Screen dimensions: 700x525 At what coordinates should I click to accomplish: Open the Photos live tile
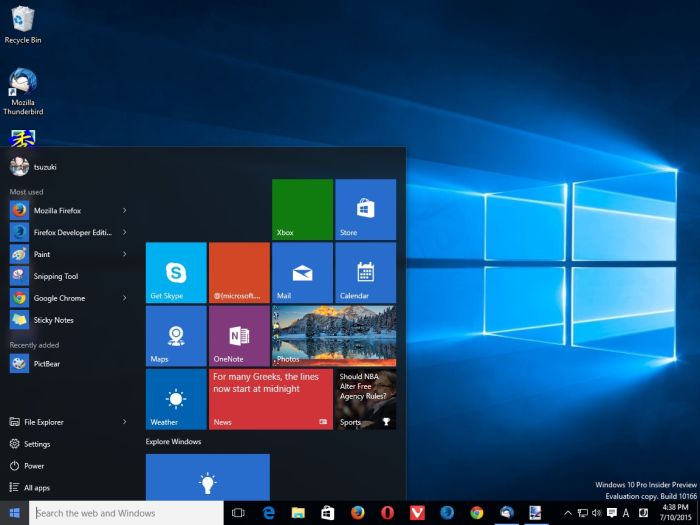coord(333,335)
